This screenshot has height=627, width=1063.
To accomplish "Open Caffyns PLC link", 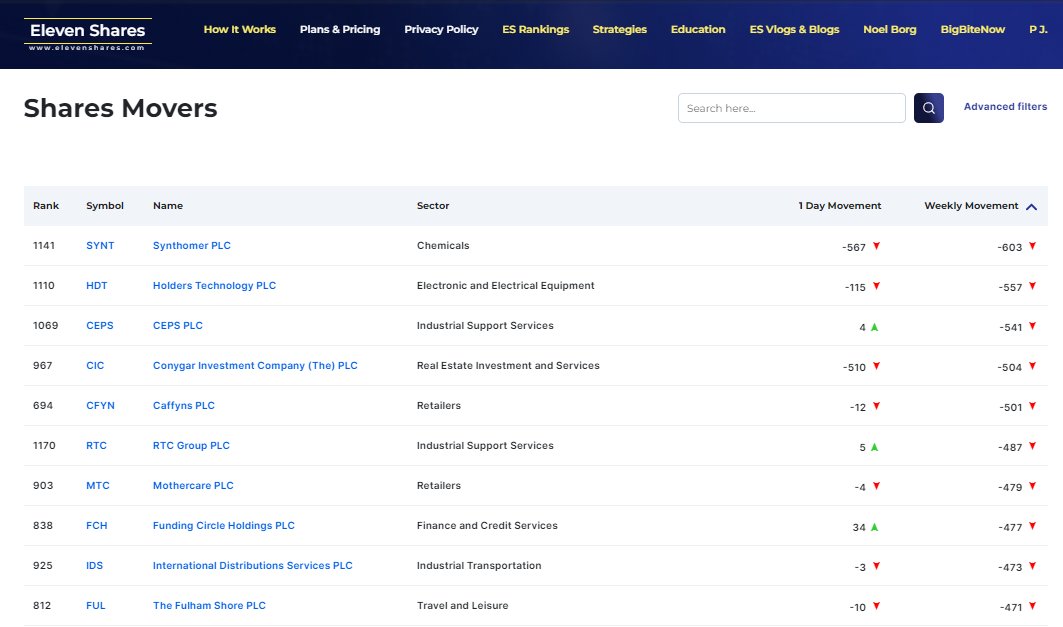I will (x=184, y=405).
